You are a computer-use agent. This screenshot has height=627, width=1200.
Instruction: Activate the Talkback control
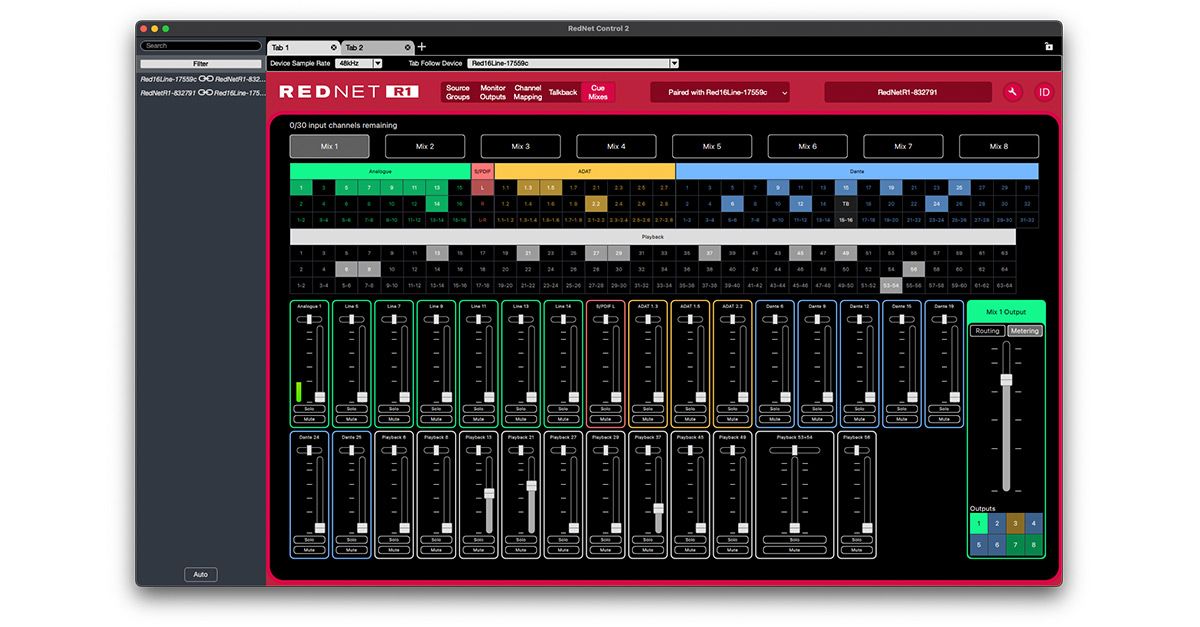[x=562, y=91]
